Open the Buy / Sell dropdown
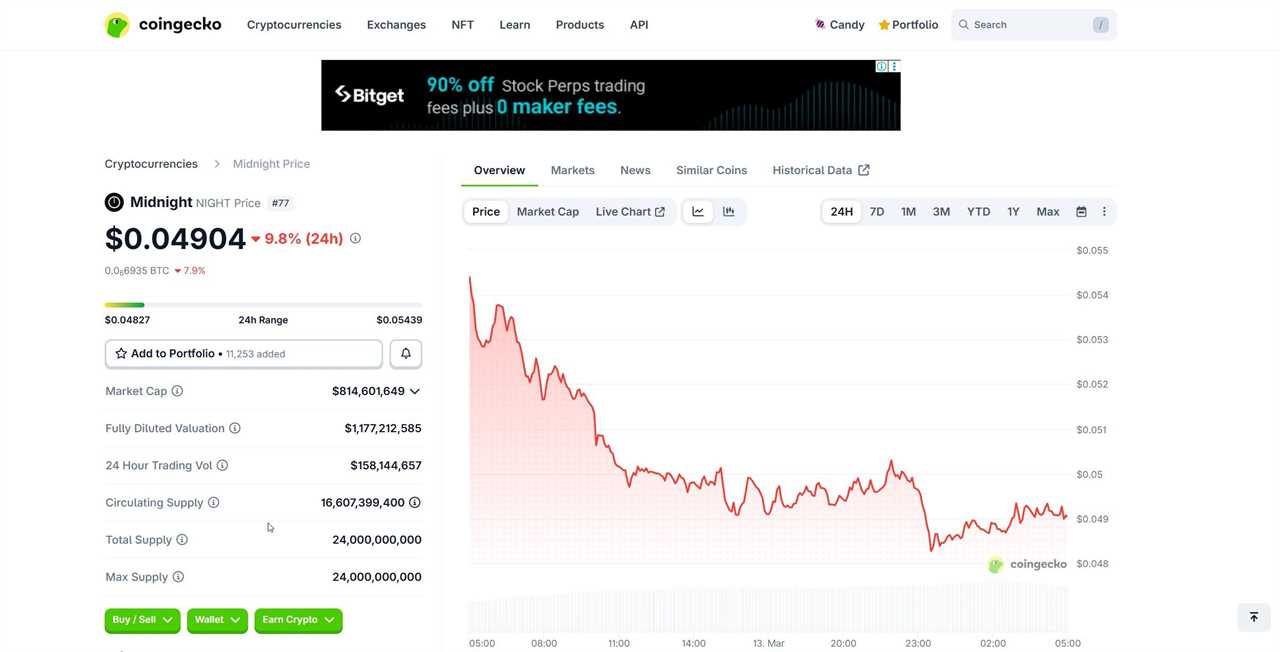Screen dimensions: 1280x652 pos(141,620)
